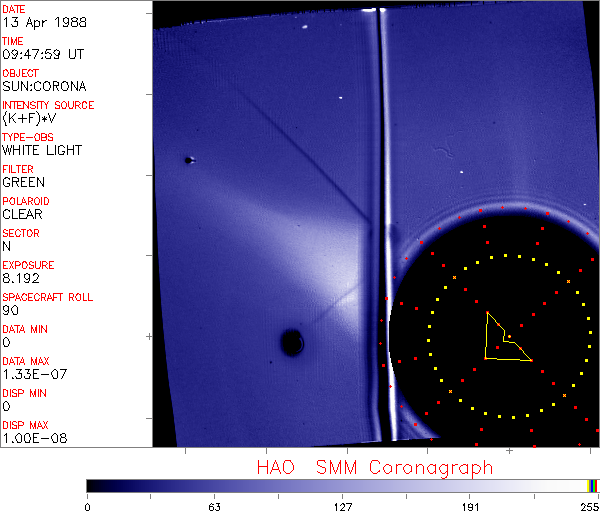Click the large dark circular blemish in the corona
Viewport: 600px width, 512px height.
(x=292, y=343)
